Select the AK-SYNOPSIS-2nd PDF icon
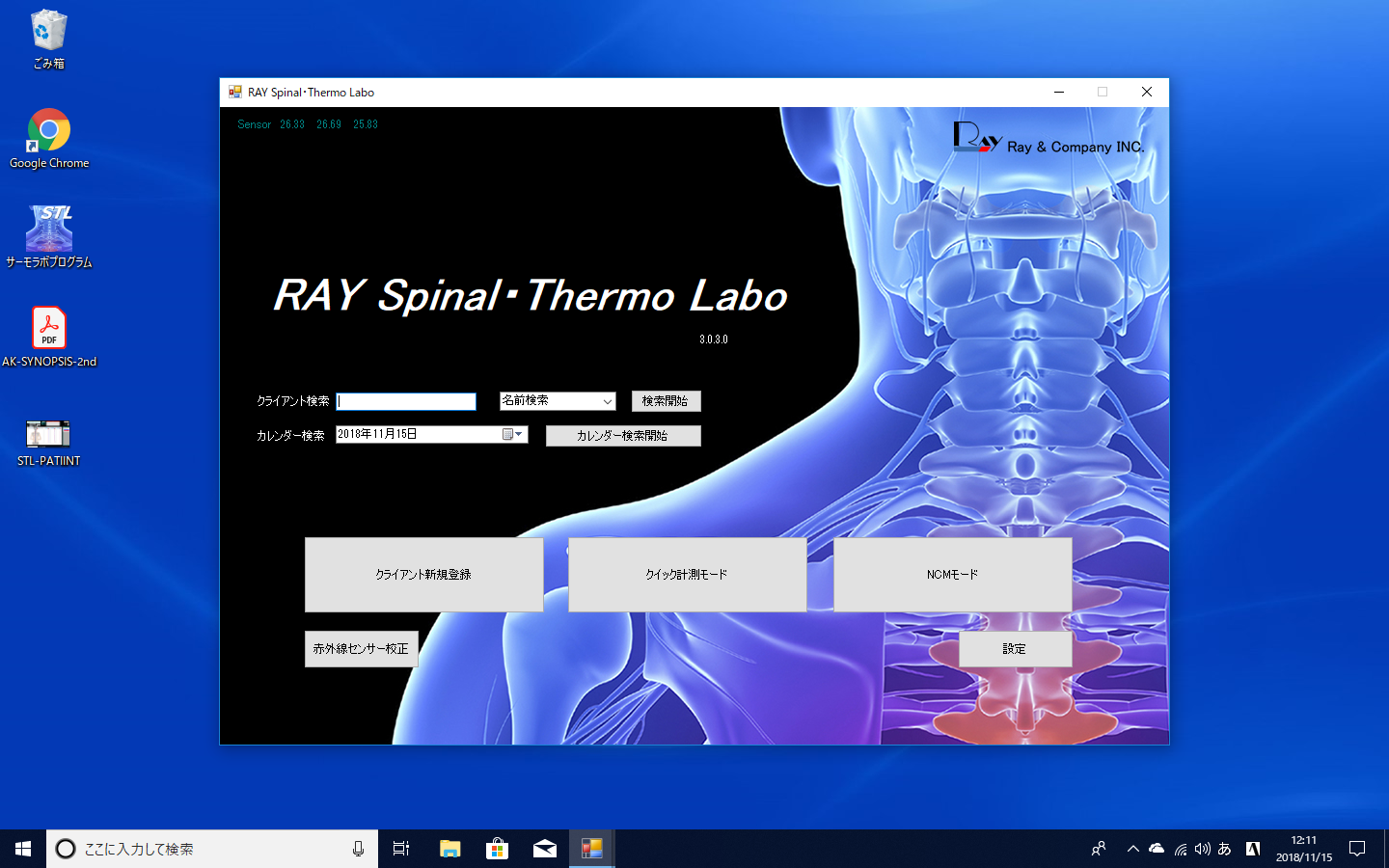This screenshot has height=868, width=1389. (x=49, y=337)
